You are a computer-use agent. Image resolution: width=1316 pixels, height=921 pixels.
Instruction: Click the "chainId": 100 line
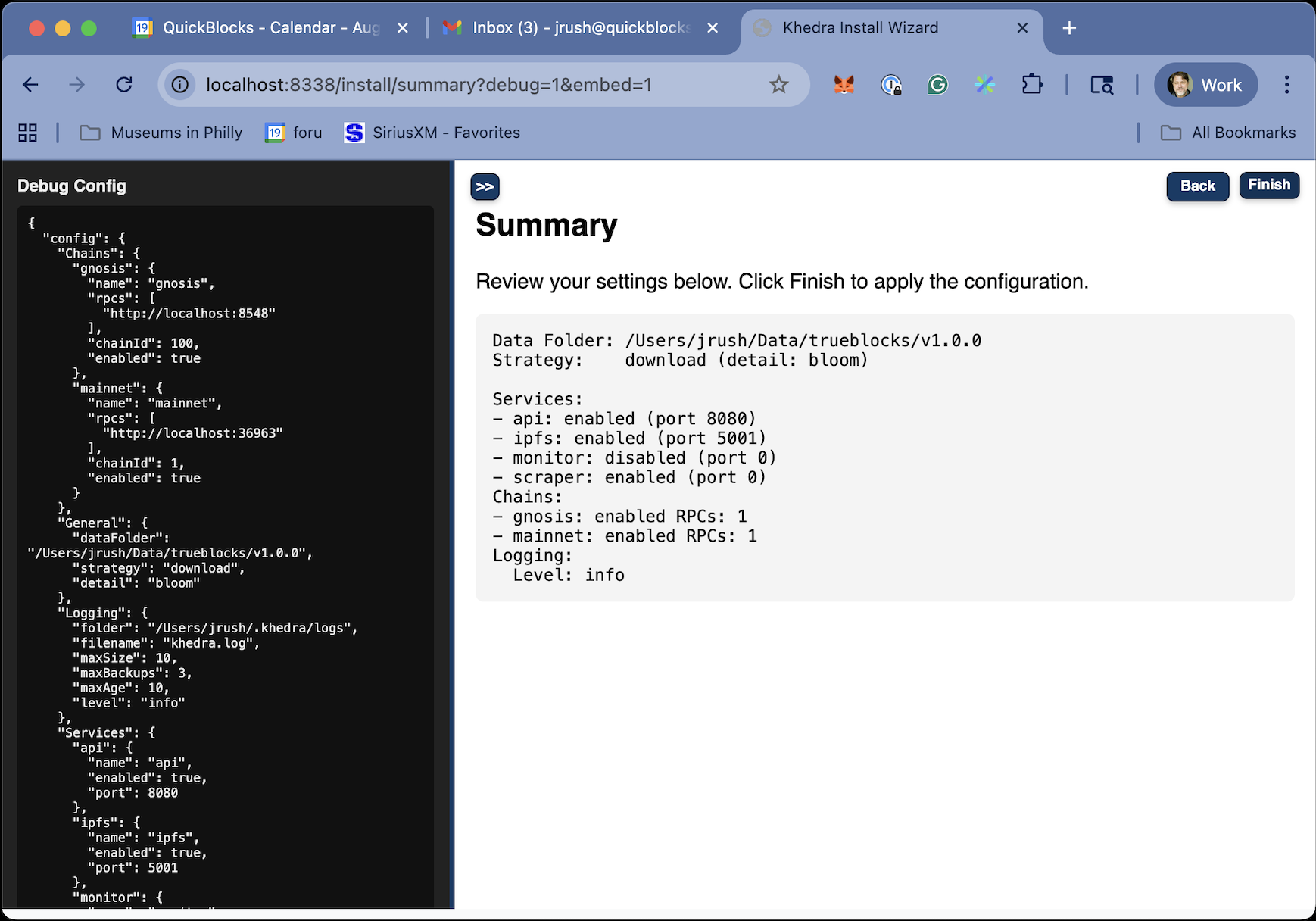pyautogui.click(x=144, y=343)
